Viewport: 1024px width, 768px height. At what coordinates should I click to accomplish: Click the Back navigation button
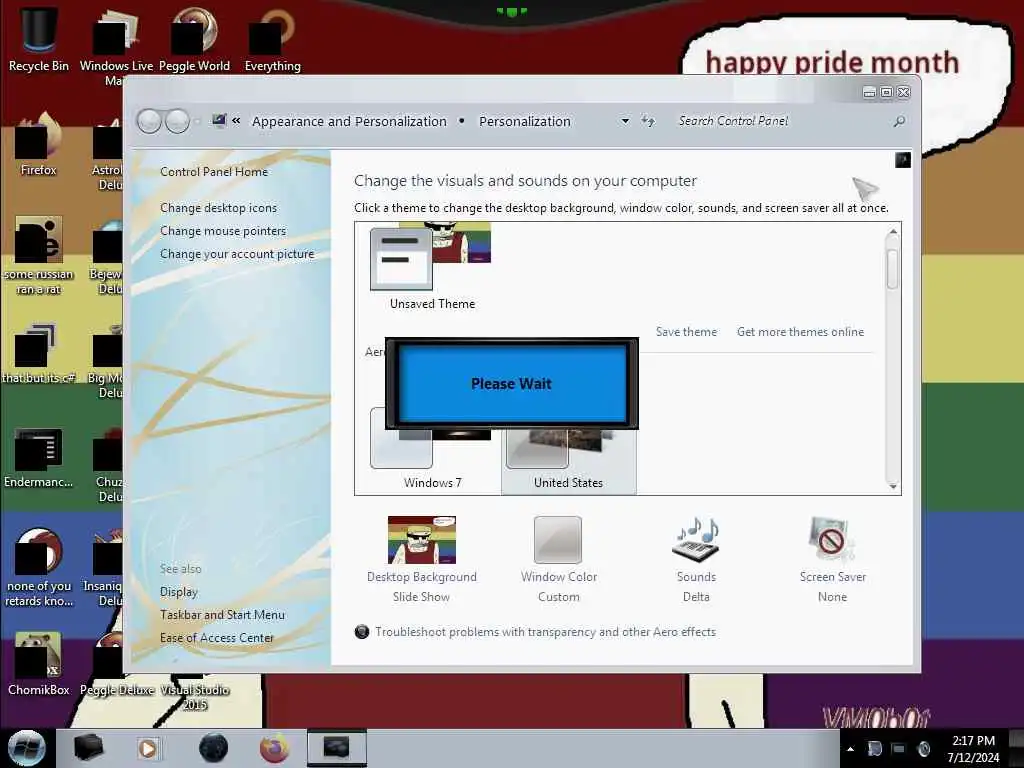149,121
